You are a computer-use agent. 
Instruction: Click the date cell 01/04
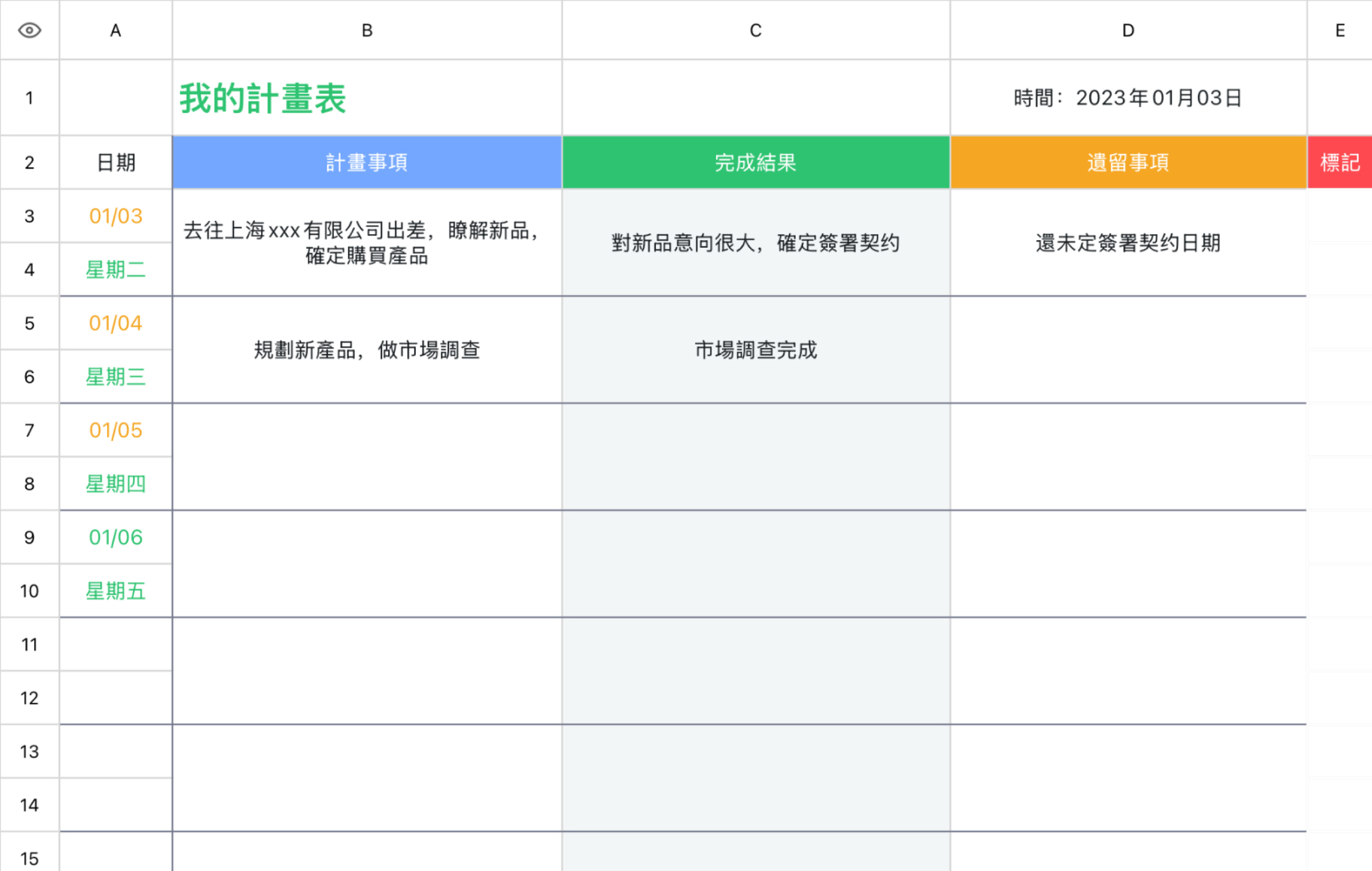[116, 323]
